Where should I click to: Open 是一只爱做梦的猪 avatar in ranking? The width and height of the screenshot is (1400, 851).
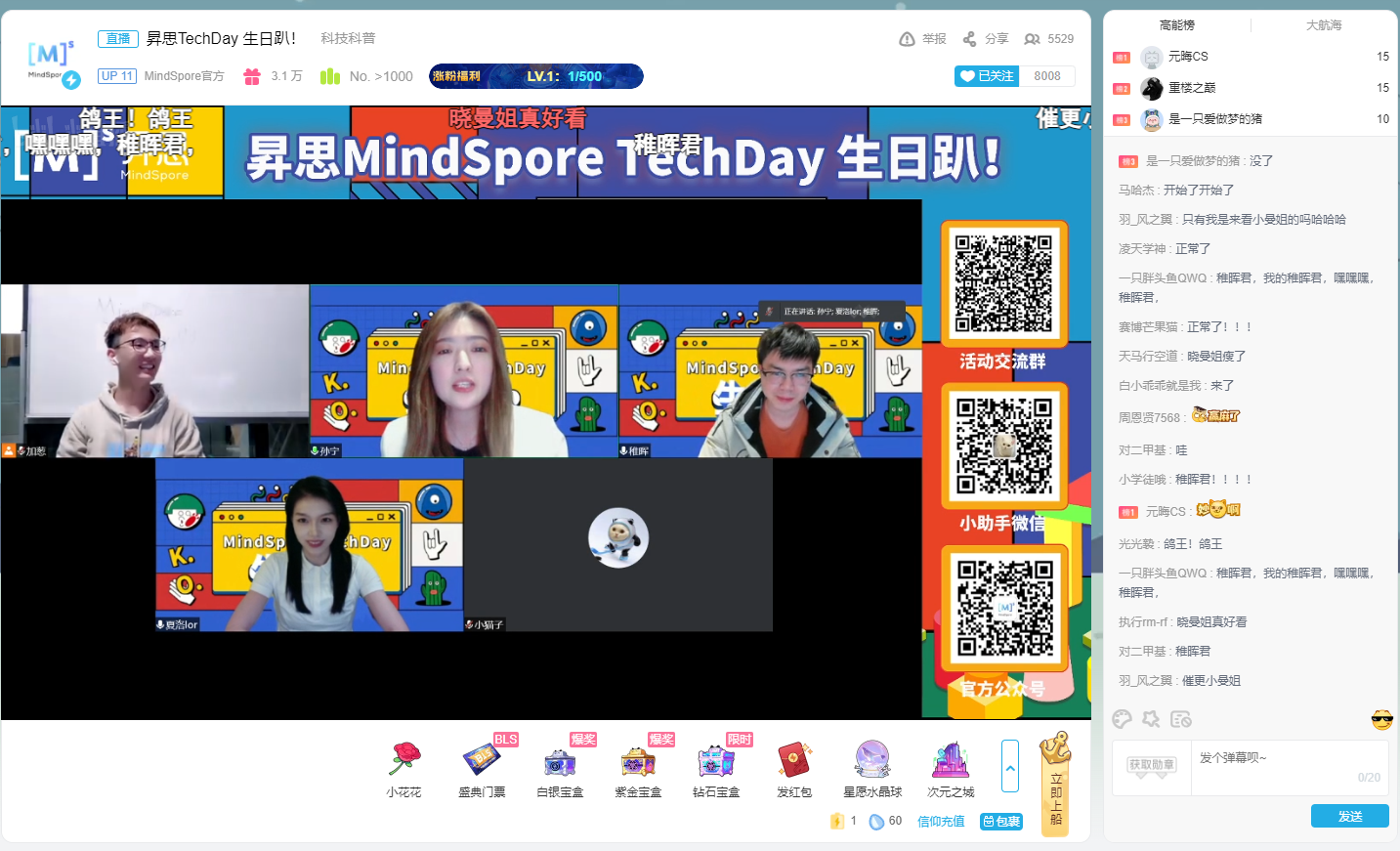(x=1152, y=119)
